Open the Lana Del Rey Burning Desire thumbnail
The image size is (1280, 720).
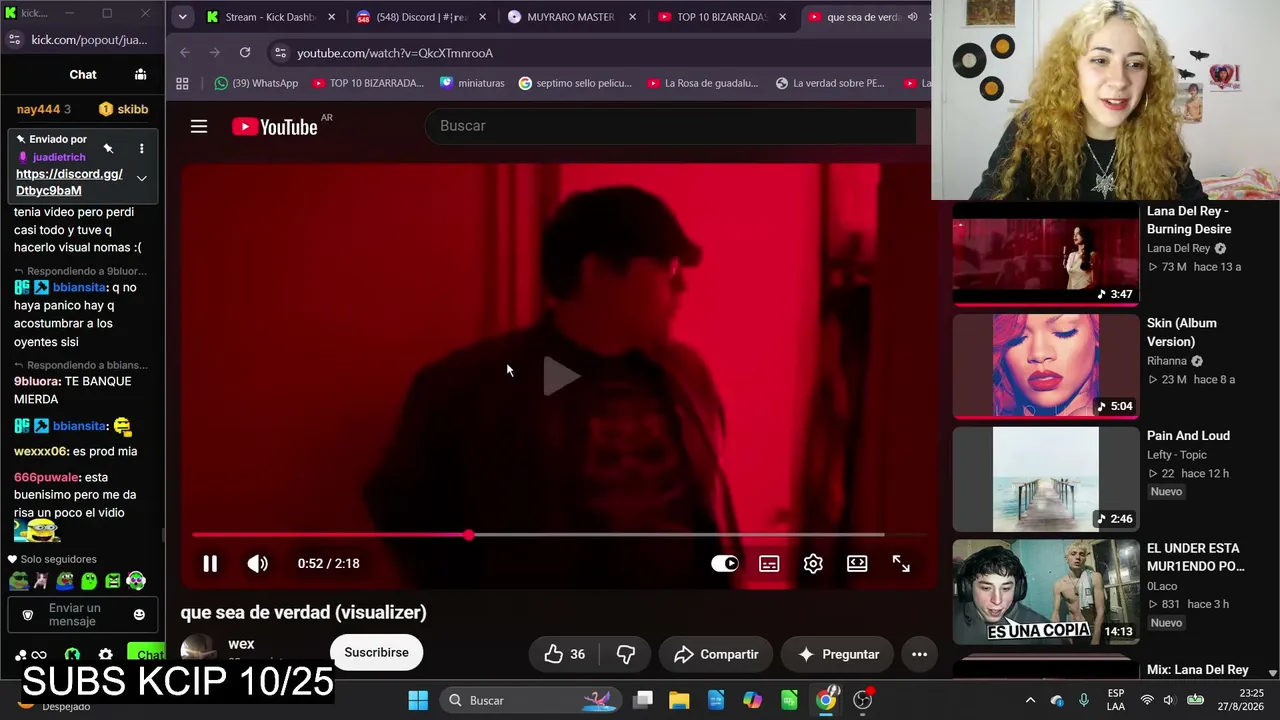(1045, 255)
